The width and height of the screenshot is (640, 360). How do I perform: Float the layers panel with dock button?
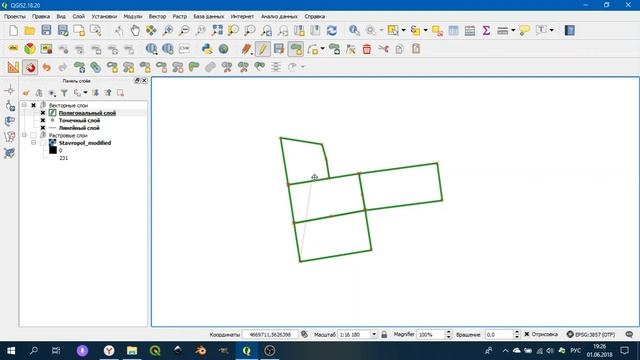click(137, 81)
